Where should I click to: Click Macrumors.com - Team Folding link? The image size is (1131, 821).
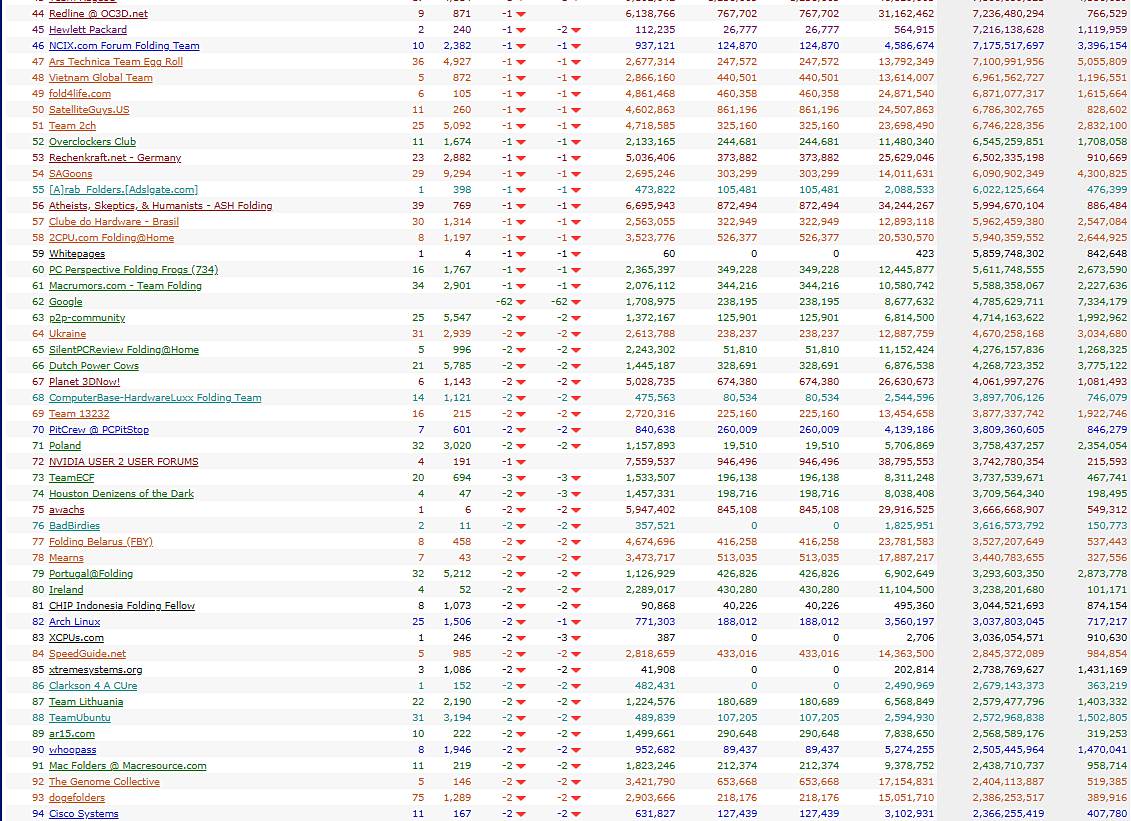pos(126,286)
